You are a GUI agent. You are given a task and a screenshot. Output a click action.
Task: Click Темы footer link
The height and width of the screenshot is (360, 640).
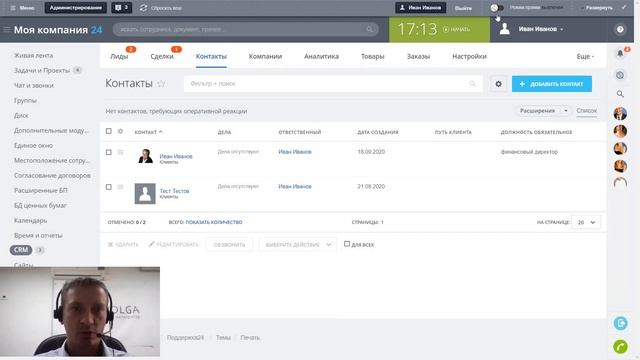223,338
